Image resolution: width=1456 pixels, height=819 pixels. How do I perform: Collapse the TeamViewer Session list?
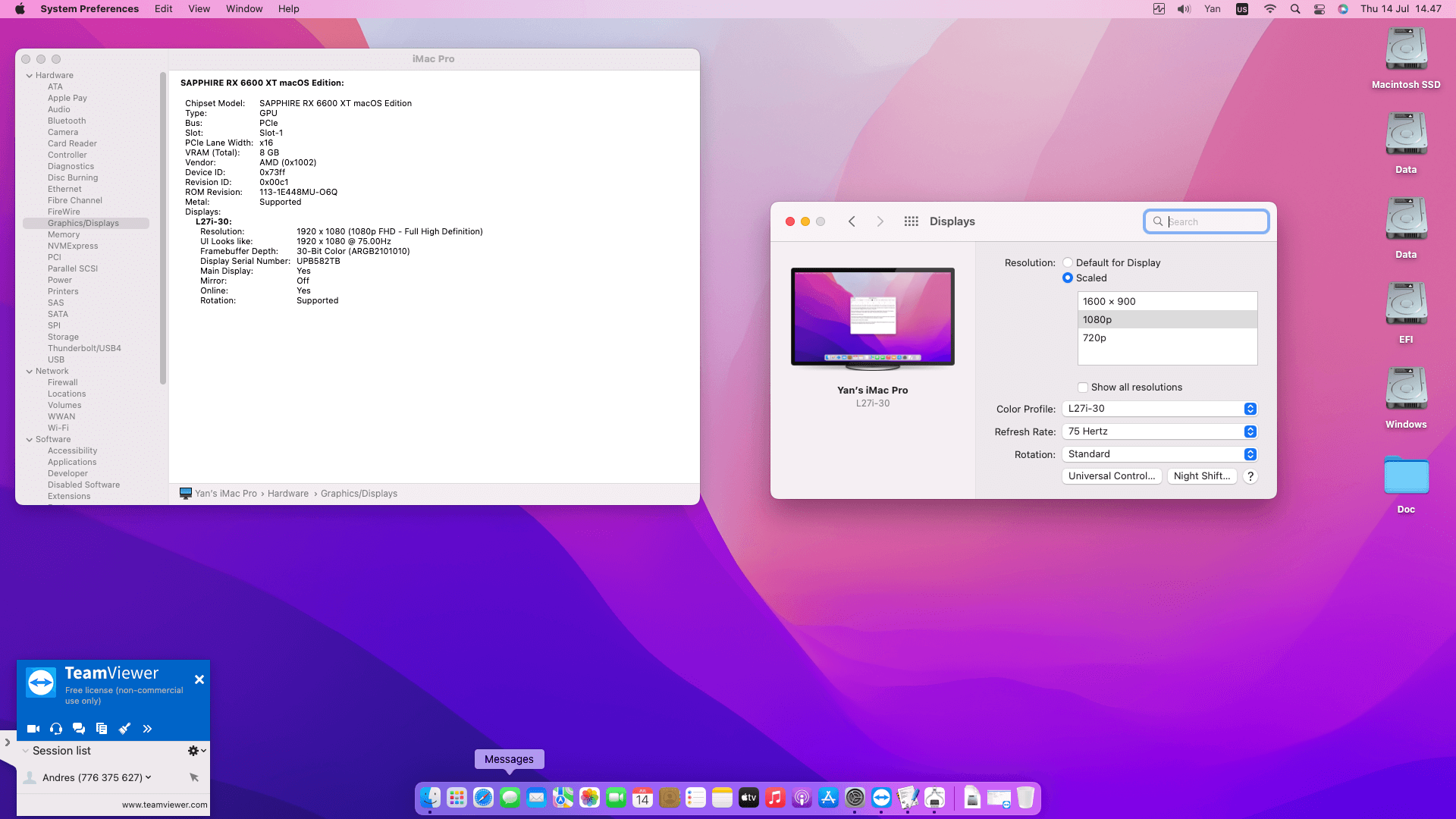[x=26, y=751]
